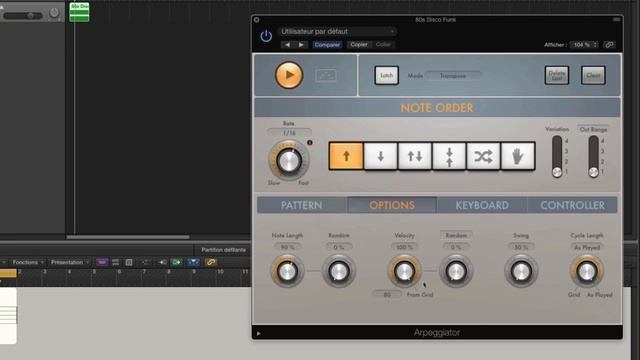The width and height of the screenshot is (640, 360).
Task: Open the Afficher 104% size menu
Action: [584, 44]
